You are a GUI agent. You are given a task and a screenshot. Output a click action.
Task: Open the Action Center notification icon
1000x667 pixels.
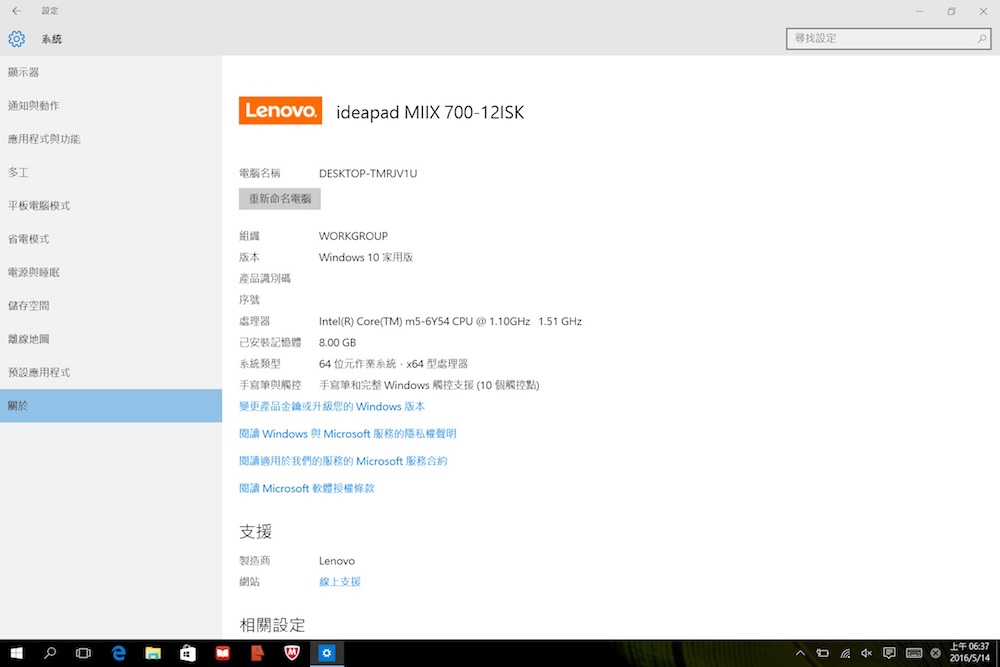pos(889,653)
